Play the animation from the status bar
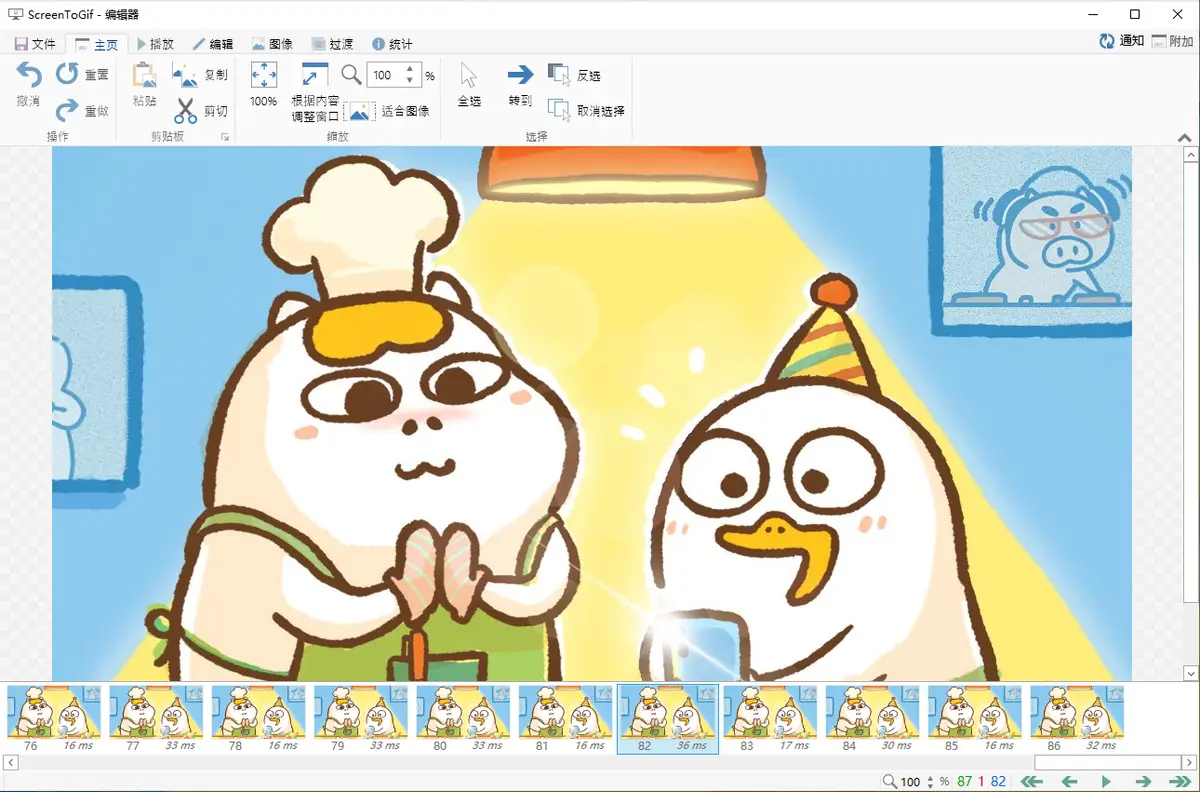This screenshot has height=792, width=1200. tap(1106, 781)
